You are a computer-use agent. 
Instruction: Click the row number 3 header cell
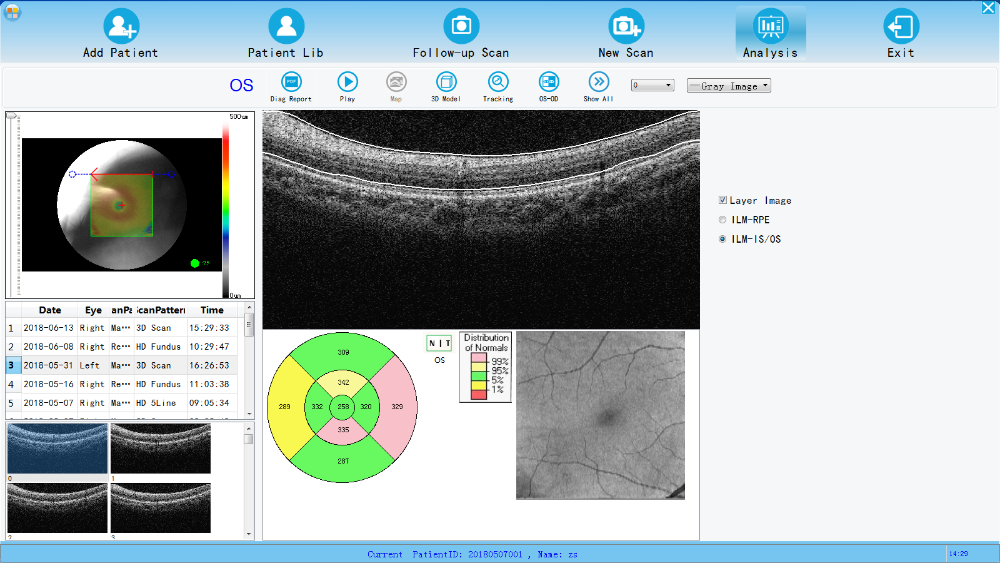pos(11,365)
